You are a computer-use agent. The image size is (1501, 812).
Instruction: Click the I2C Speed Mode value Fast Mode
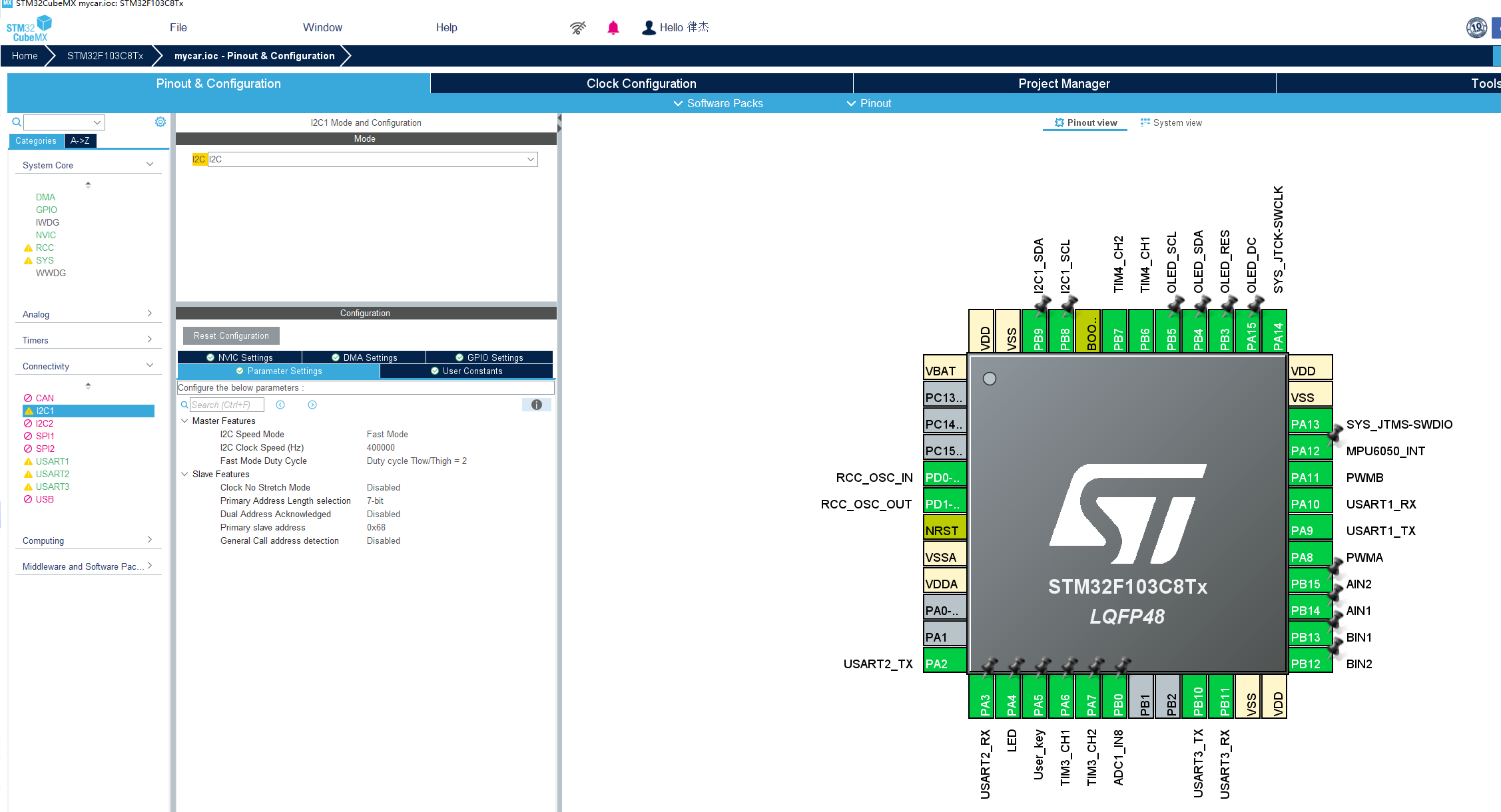[388, 434]
